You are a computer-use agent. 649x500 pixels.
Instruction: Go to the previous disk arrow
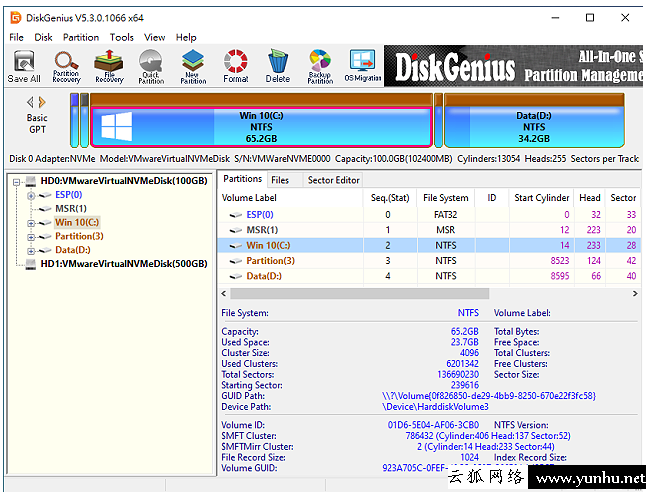pos(30,102)
